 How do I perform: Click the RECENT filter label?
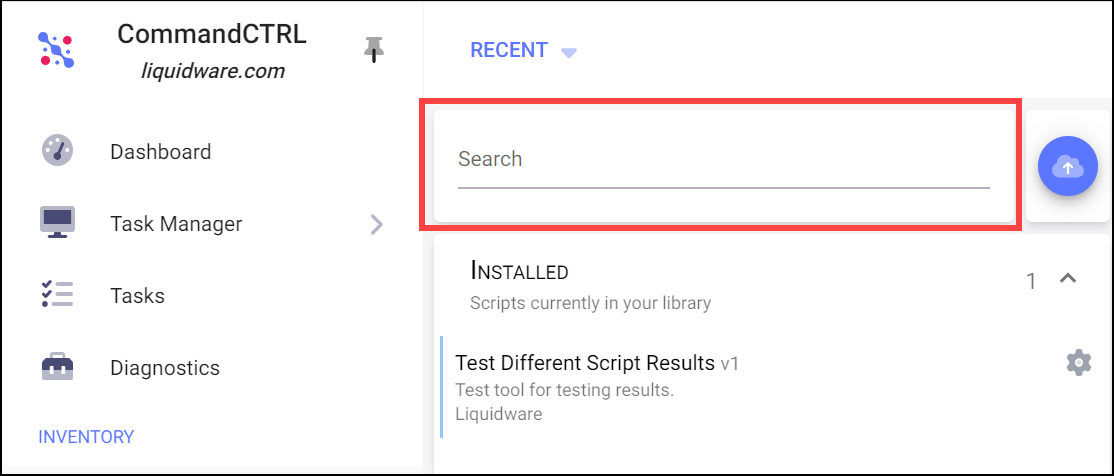click(509, 50)
